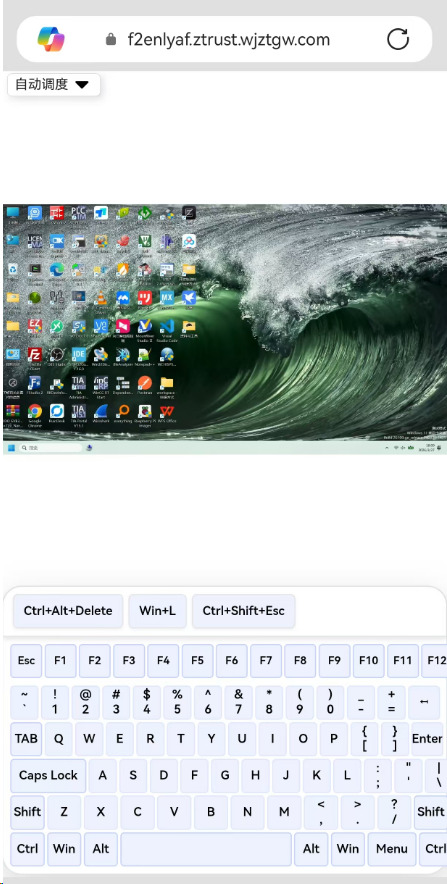The image size is (447, 884).
Task: Tap the backspace arrow key
Action: point(424,702)
